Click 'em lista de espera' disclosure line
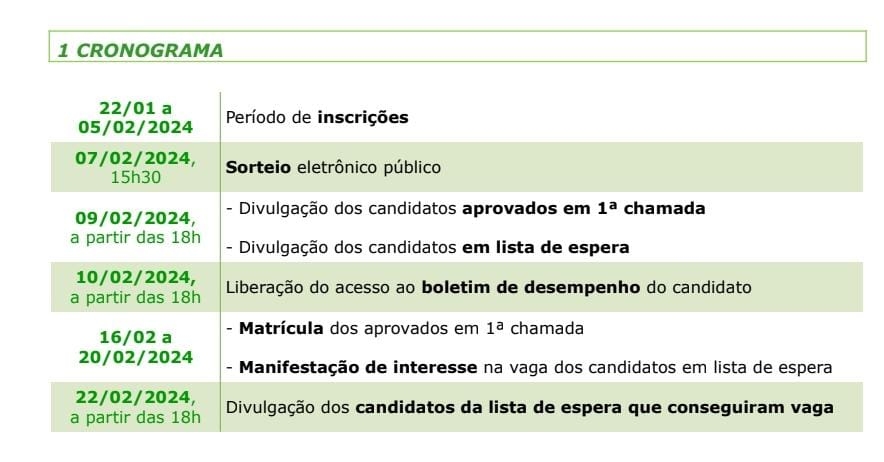Image resolution: width=884 pixels, height=462 pixels. (427, 247)
